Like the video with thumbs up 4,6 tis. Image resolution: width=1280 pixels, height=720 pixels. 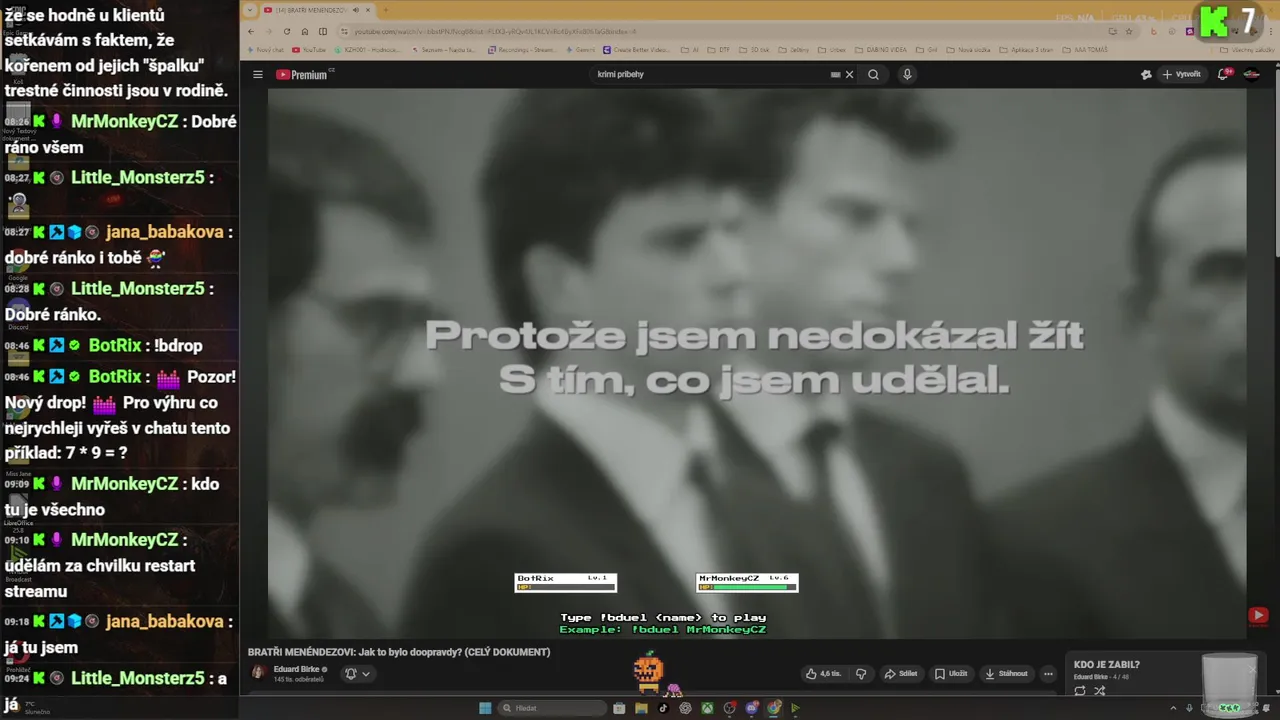point(823,674)
